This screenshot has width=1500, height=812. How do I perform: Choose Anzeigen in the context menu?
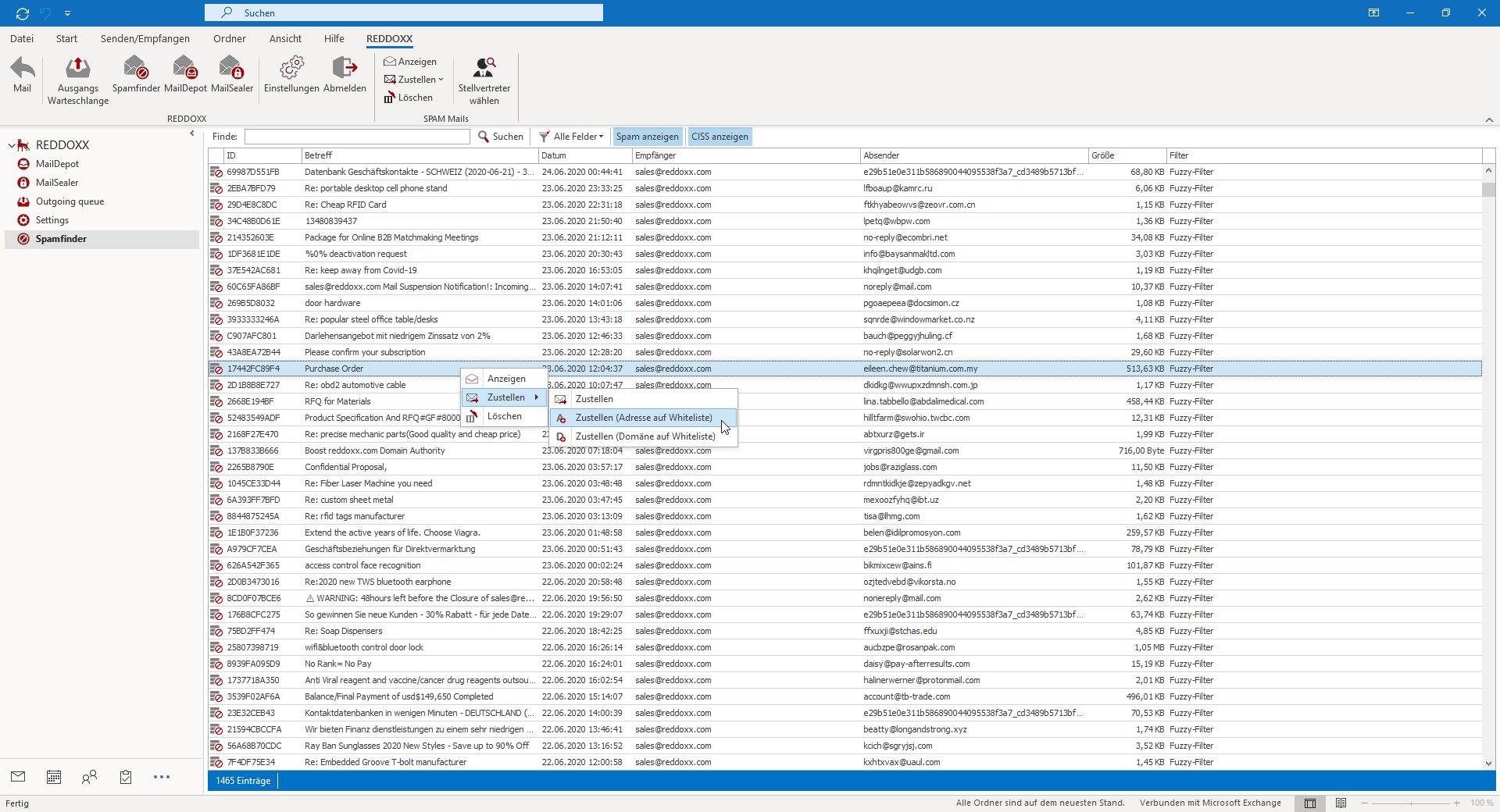[504, 379]
